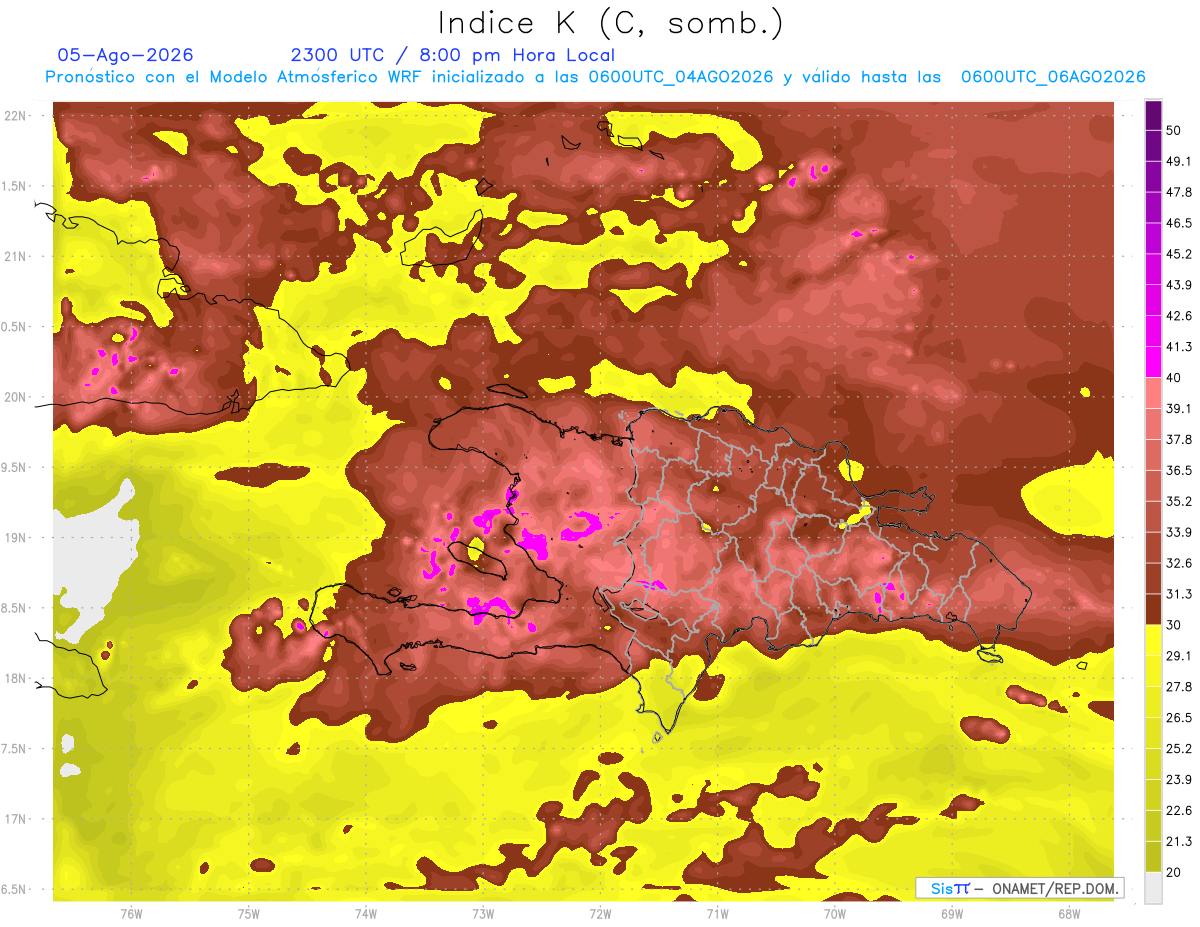Click the '19N' latitude axis label
The width and height of the screenshot is (1200, 927).
(x=16, y=538)
